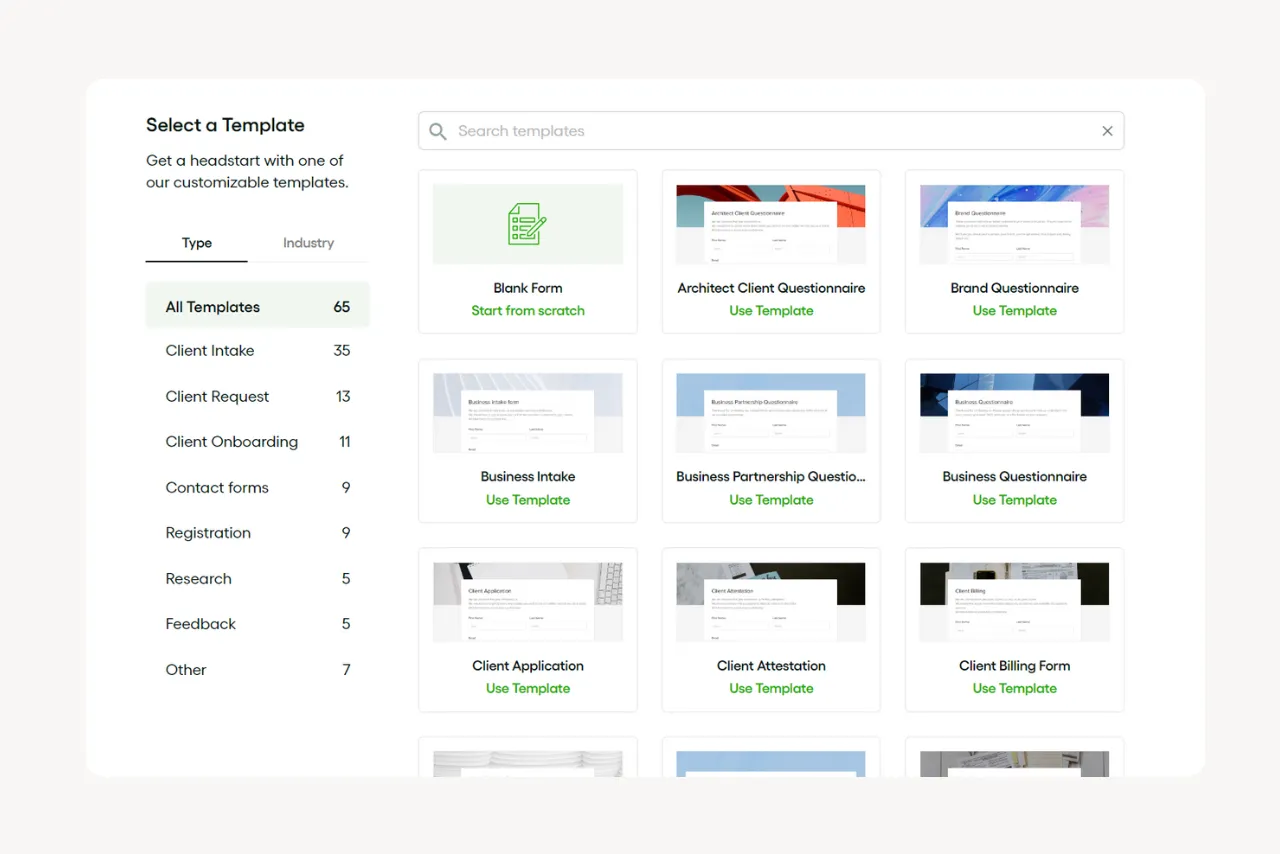Select Client Request category
This screenshot has width=1280, height=854.
coord(258,396)
